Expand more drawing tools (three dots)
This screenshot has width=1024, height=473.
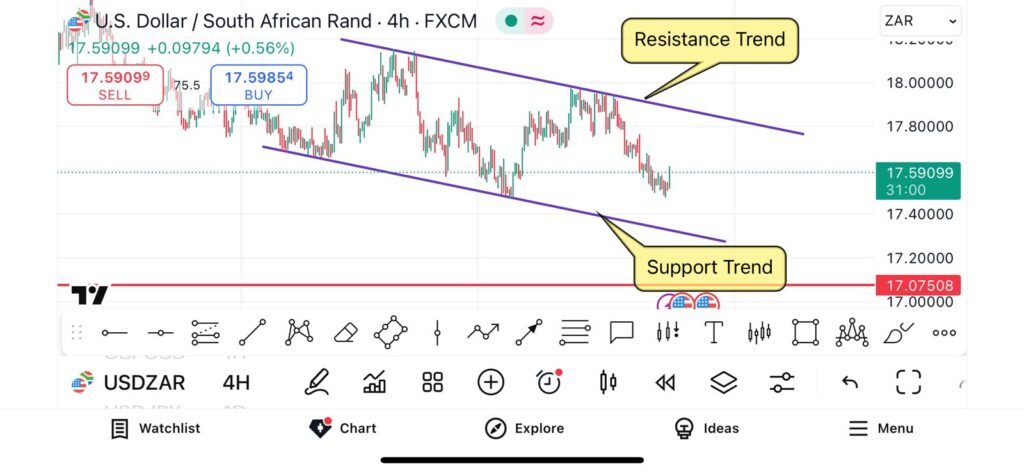[x=944, y=333]
